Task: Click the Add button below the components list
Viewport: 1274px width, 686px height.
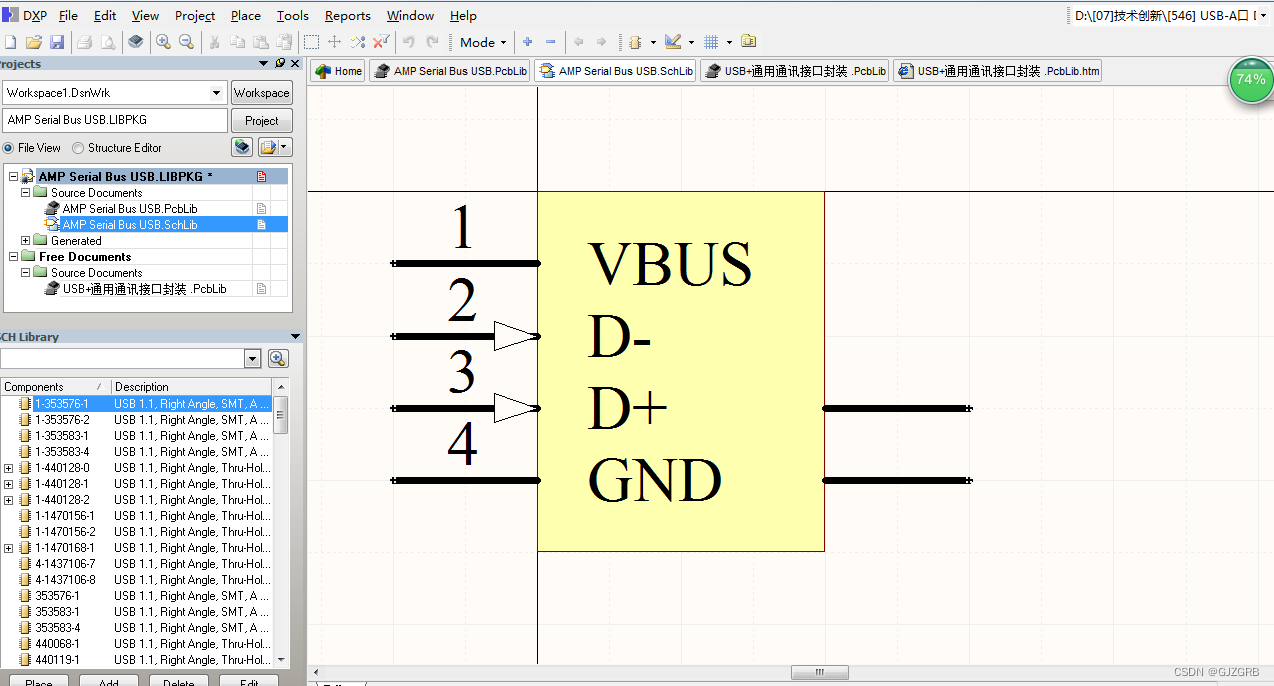Action: (x=109, y=681)
